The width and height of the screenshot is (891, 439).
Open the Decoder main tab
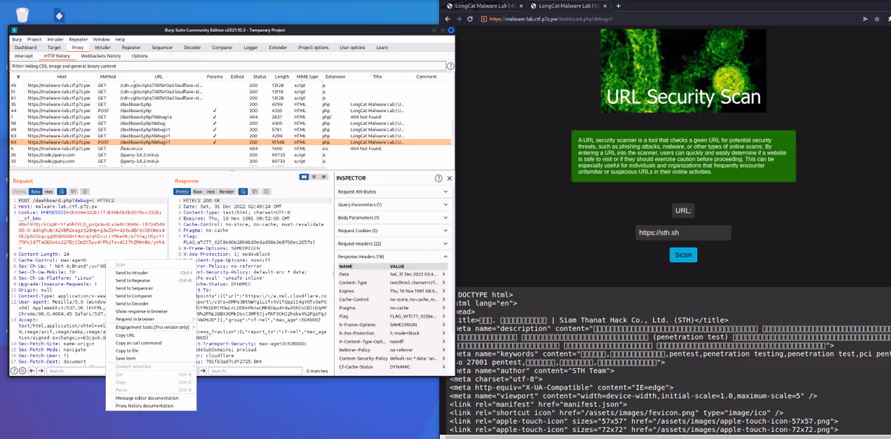[192, 48]
